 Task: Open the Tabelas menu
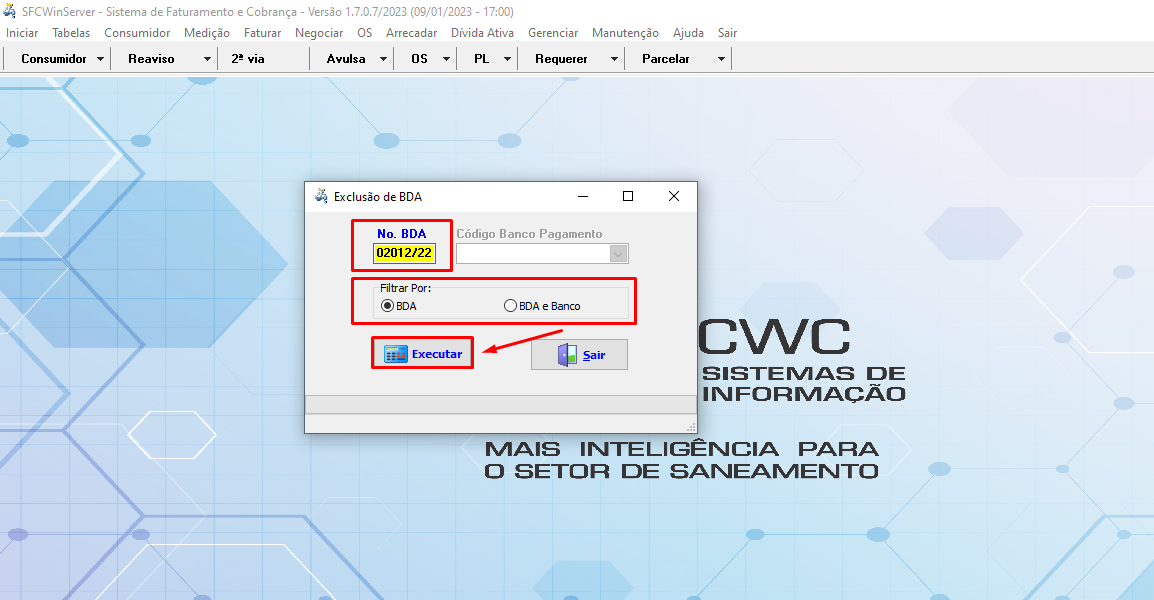pos(70,32)
